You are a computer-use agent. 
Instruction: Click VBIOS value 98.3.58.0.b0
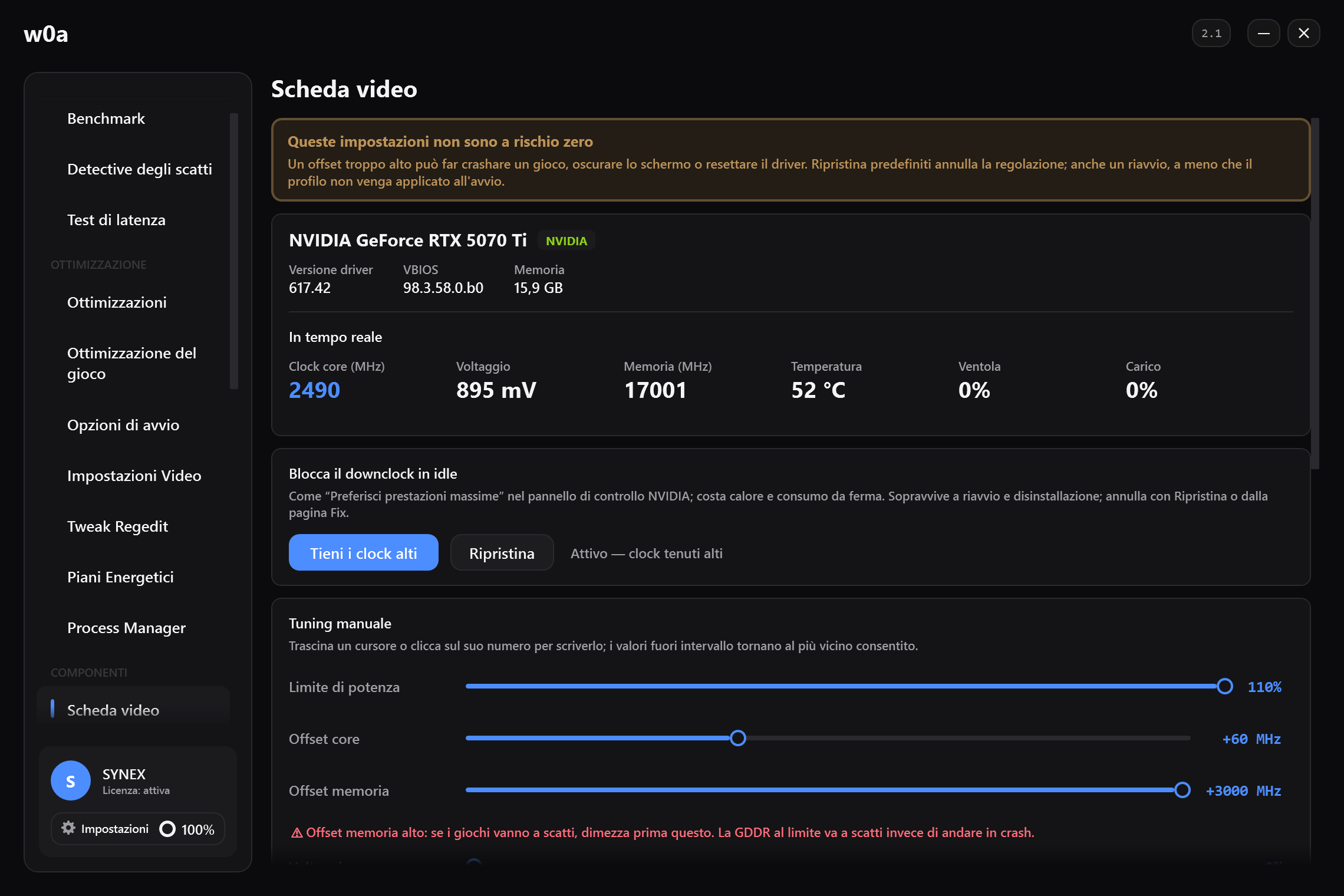(x=443, y=288)
